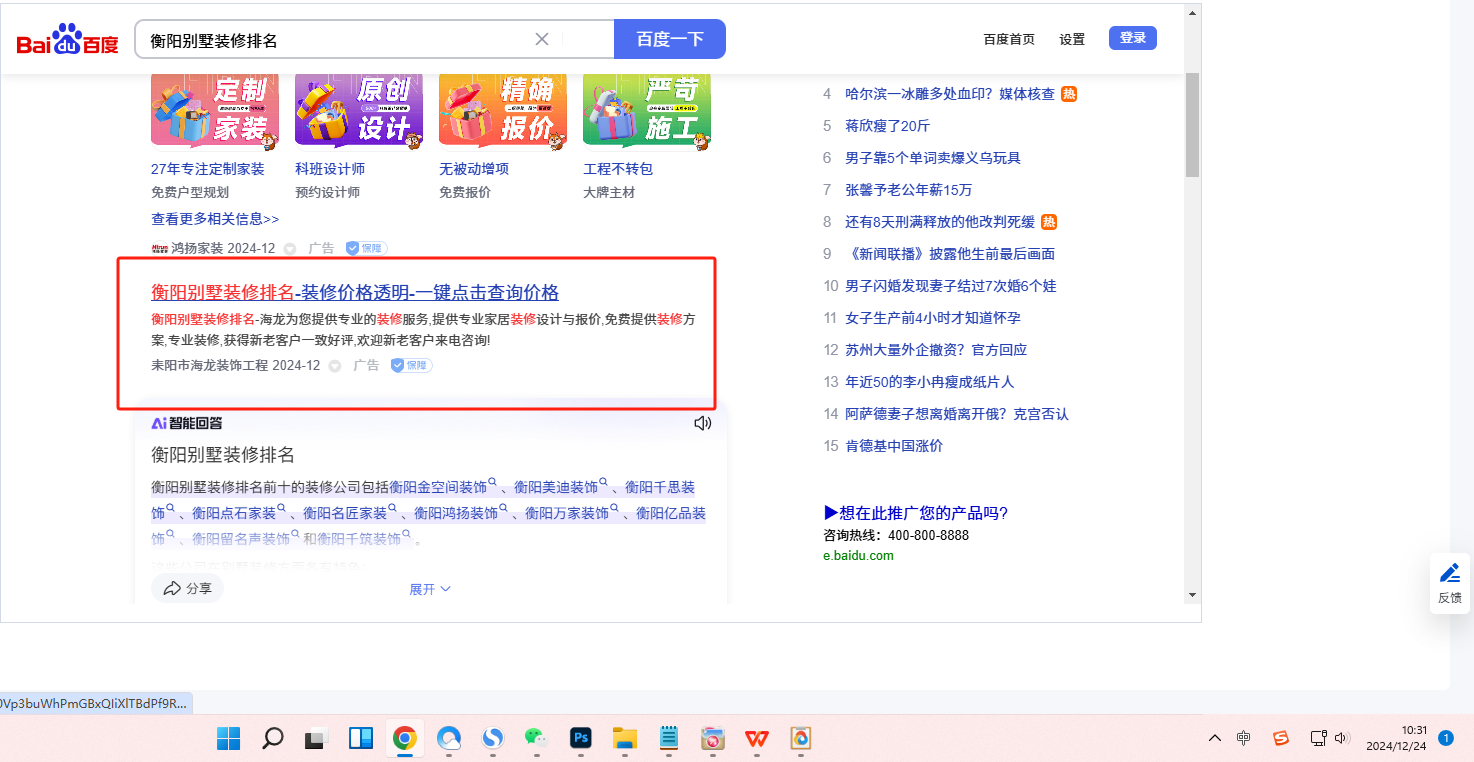Go to 百度首页 in the header

pos(1009,39)
